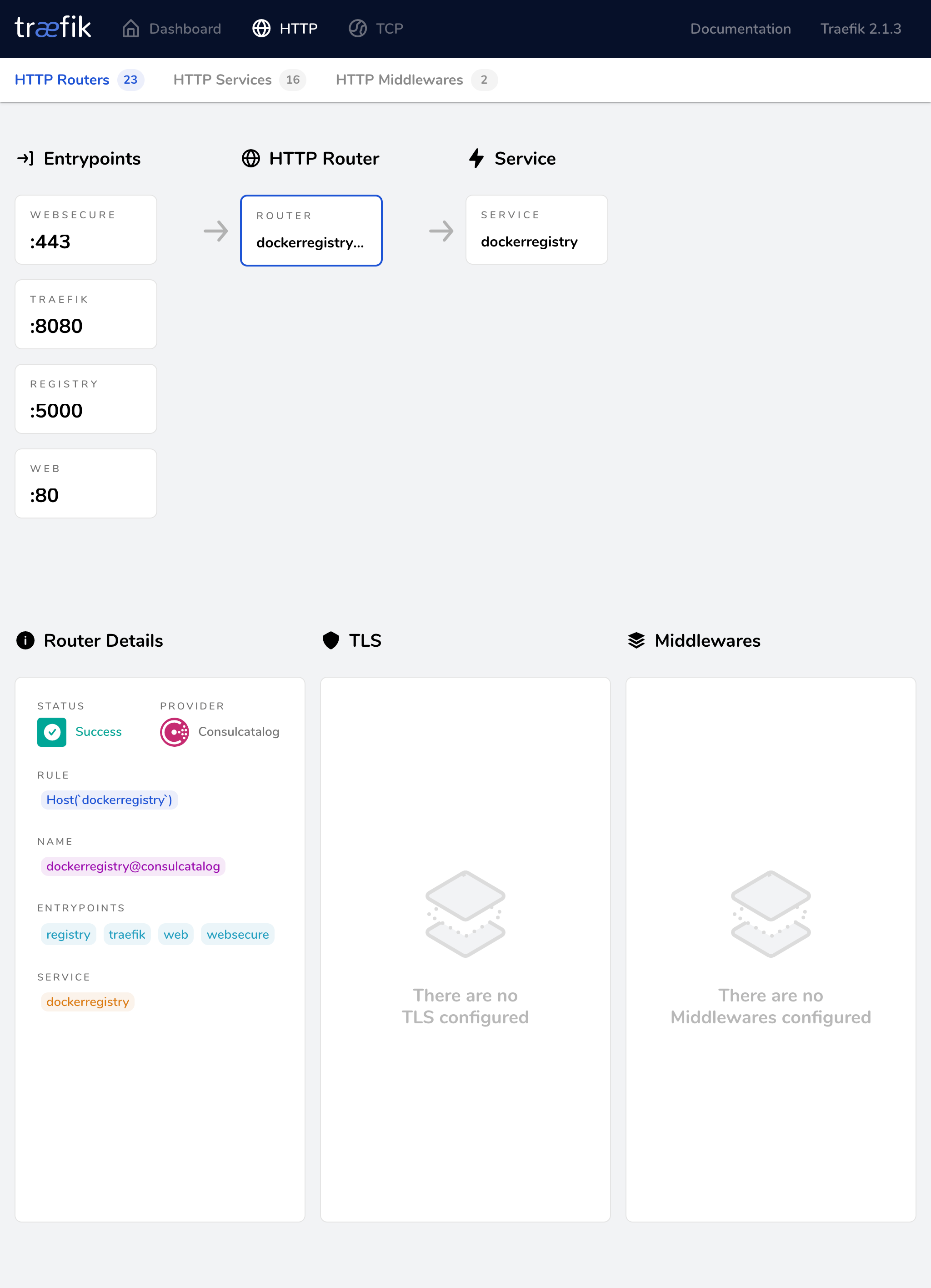This screenshot has width=931, height=1288.
Task: Click the Entrypoints arrow icon
Action: pos(25,158)
